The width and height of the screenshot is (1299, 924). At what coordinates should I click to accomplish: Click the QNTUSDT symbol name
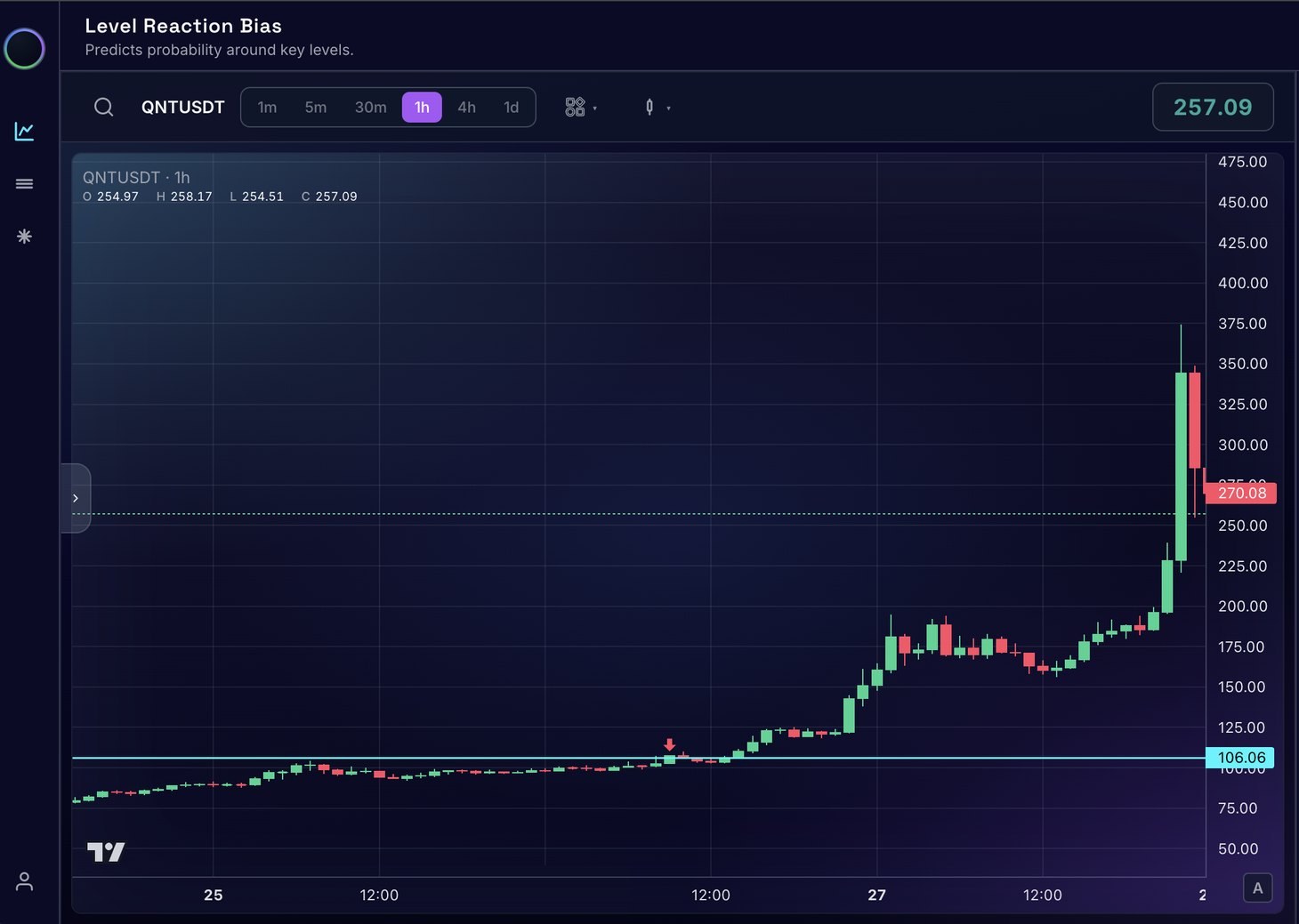183,108
